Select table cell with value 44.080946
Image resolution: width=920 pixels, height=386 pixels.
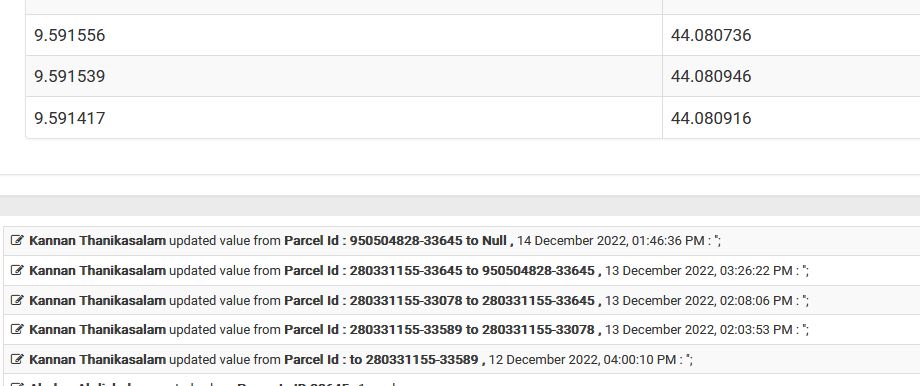pyautogui.click(x=792, y=76)
